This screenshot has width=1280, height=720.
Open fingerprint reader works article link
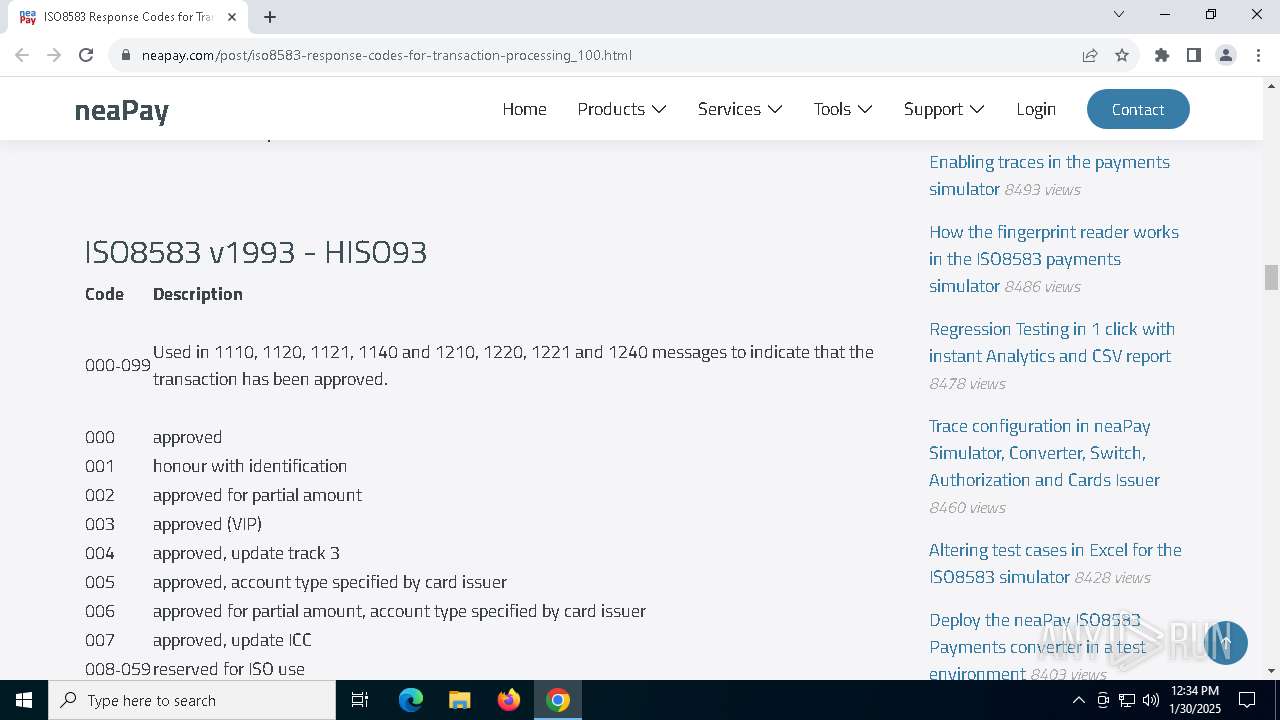point(1054,258)
